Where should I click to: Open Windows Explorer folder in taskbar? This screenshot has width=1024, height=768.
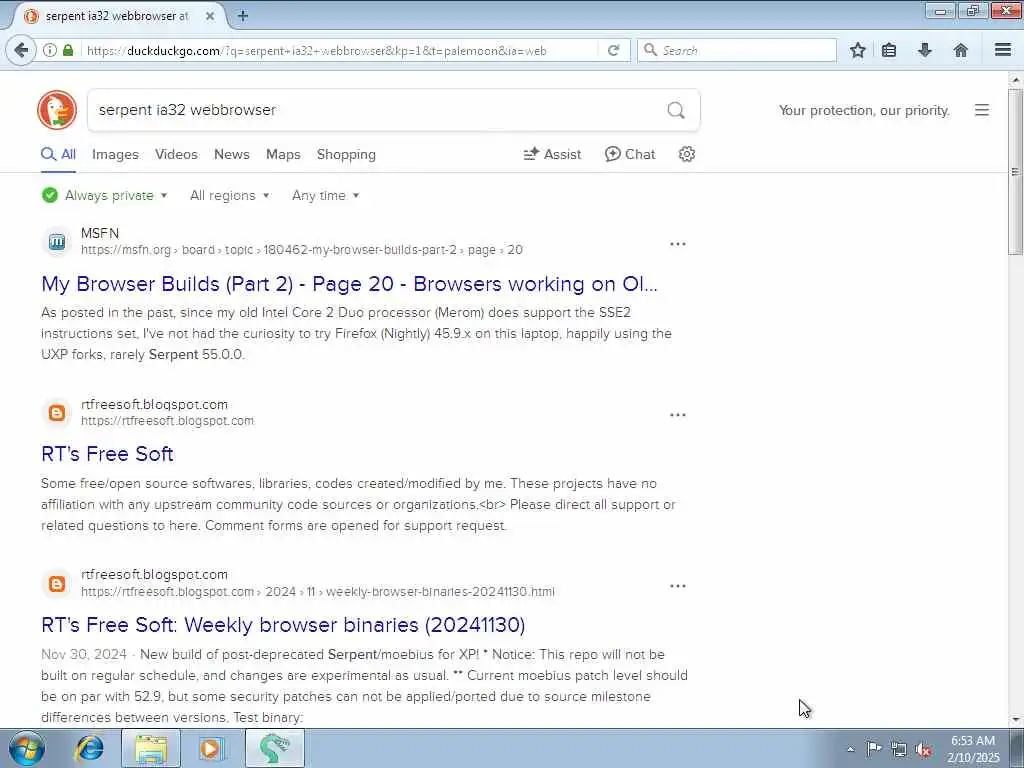point(151,748)
